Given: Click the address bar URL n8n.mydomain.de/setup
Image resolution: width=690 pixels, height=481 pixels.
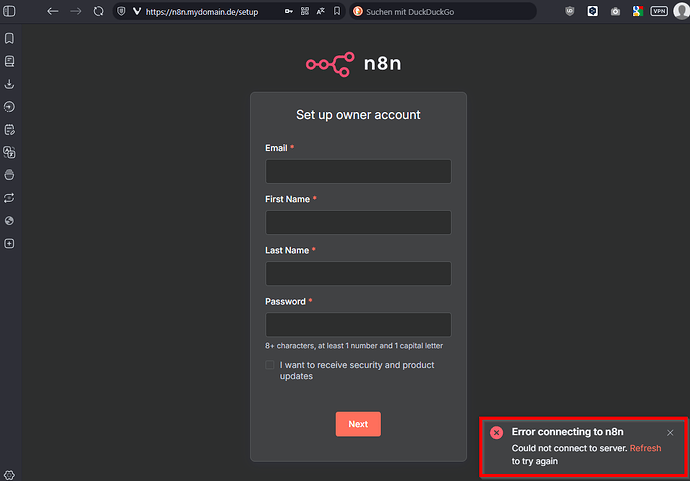Looking at the screenshot, I should click(202, 12).
